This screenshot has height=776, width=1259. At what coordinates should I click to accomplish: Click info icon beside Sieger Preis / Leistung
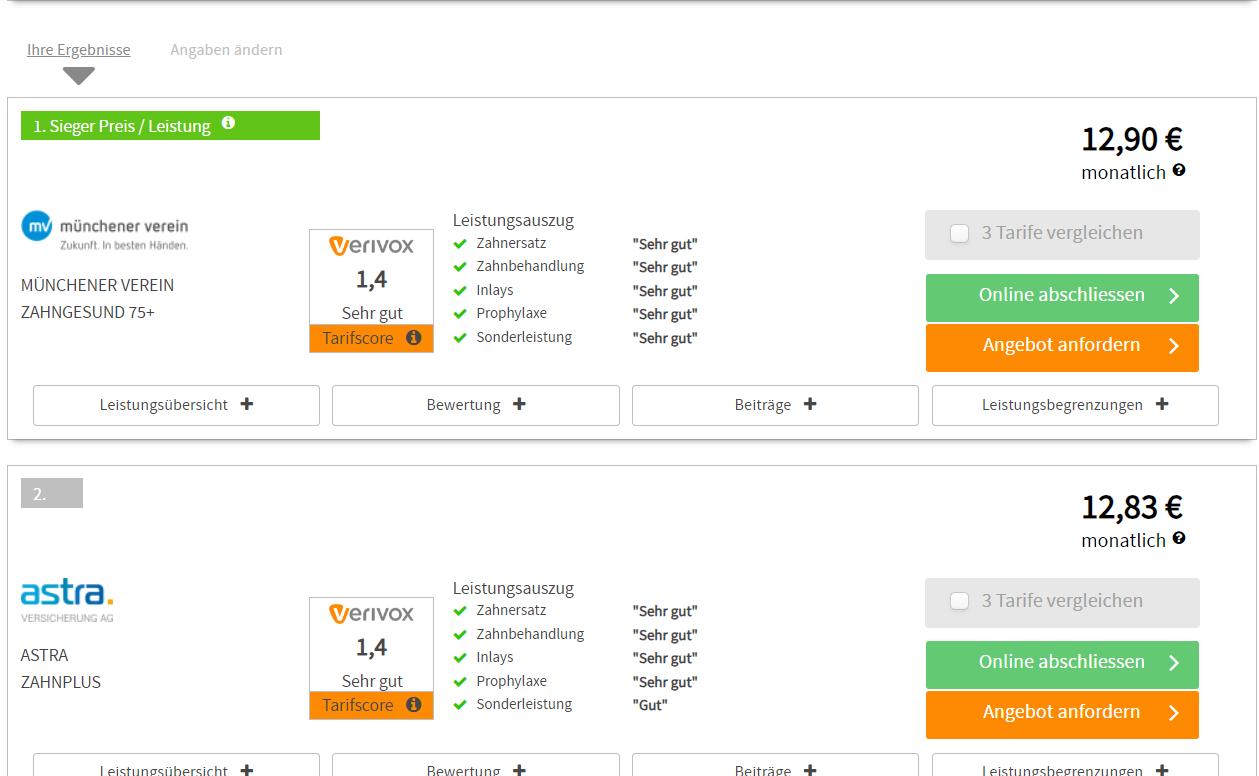click(228, 123)
